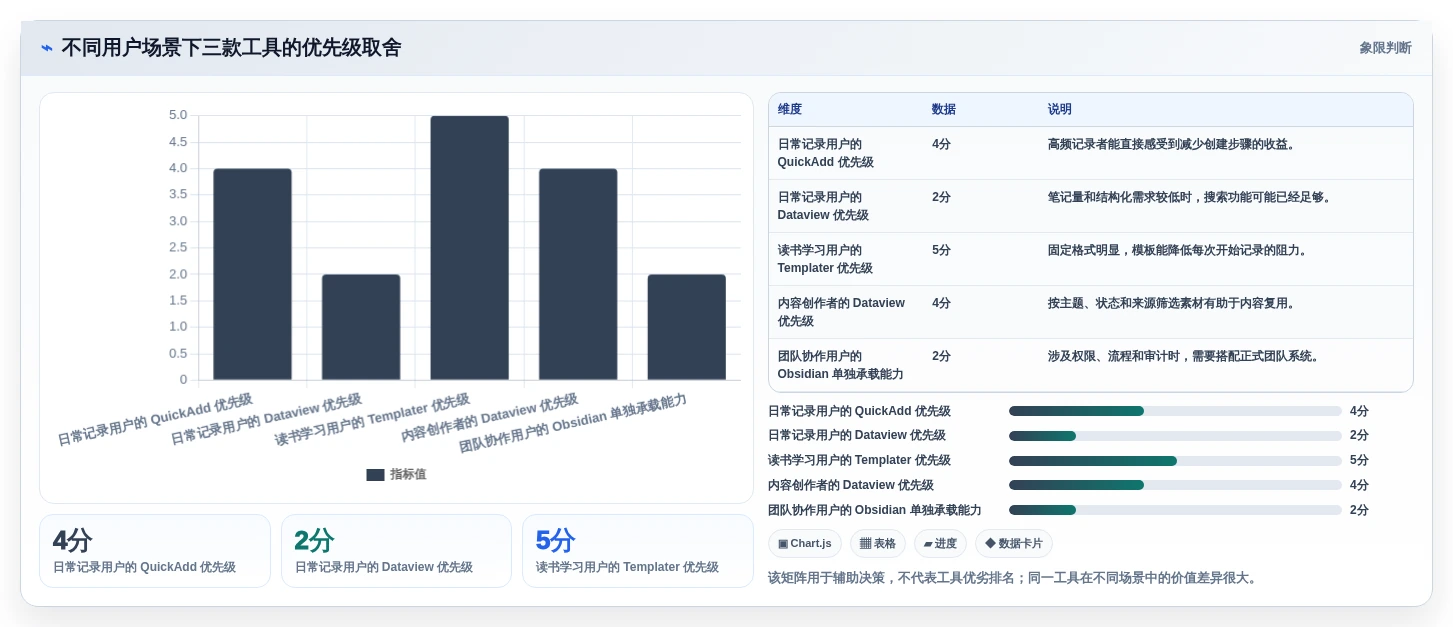Click the 日常记录用户的 QuickAdd progress bar
Viewport: 1453px width, 627px height.
(1175, 411)
